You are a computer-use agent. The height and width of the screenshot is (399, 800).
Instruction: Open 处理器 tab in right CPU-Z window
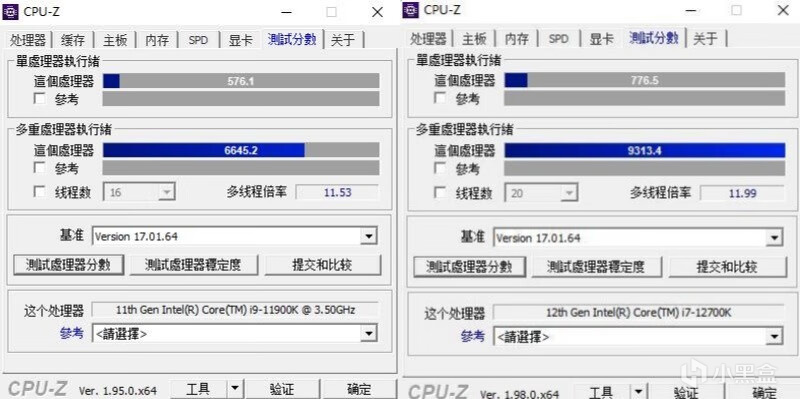point(429,39)
